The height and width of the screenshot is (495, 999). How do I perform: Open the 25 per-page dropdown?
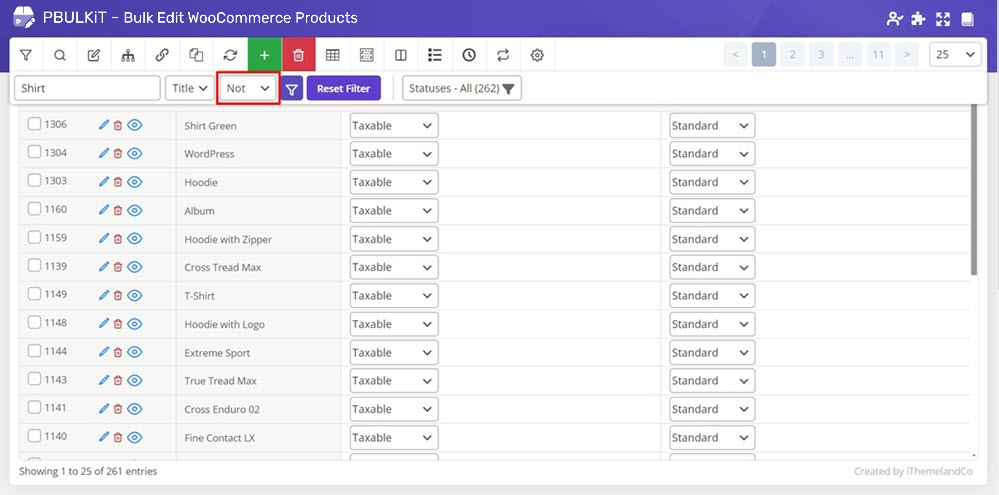(954, 55)
